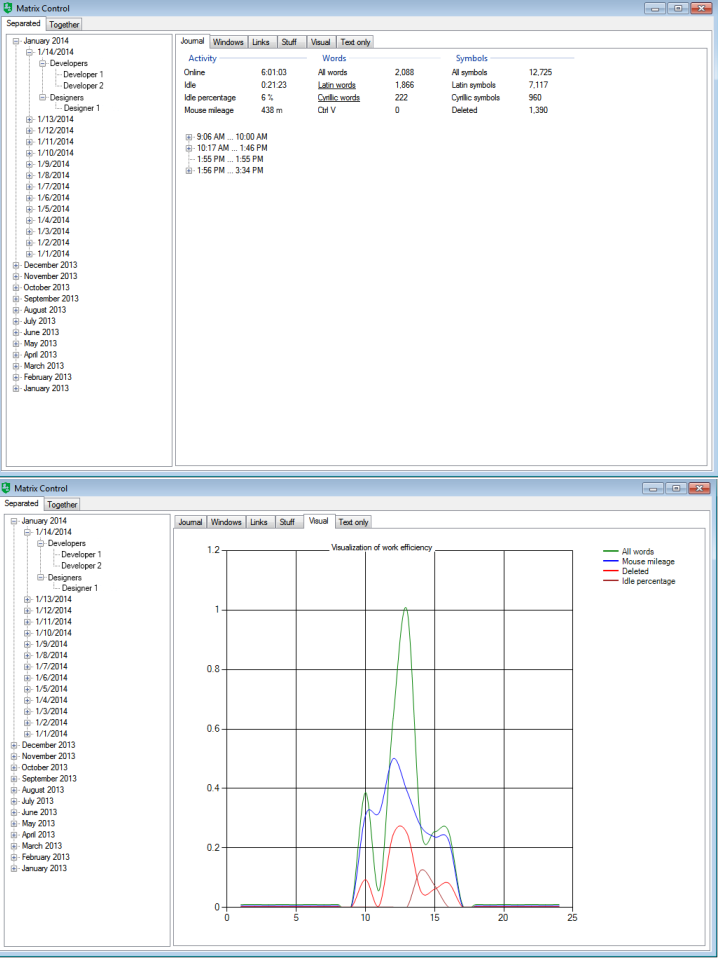Expand 1/10/2014 in upper window tree
The image size is (724, 958).
click(29, 153)
